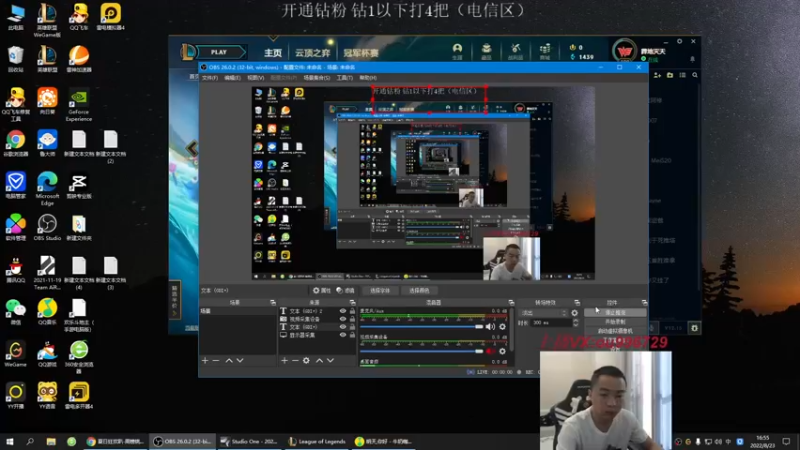Screen dimensions: 800x450
Task: Undock the transitions (转场特效) panel
Action: pyautogui.click(x=577, y=303)
